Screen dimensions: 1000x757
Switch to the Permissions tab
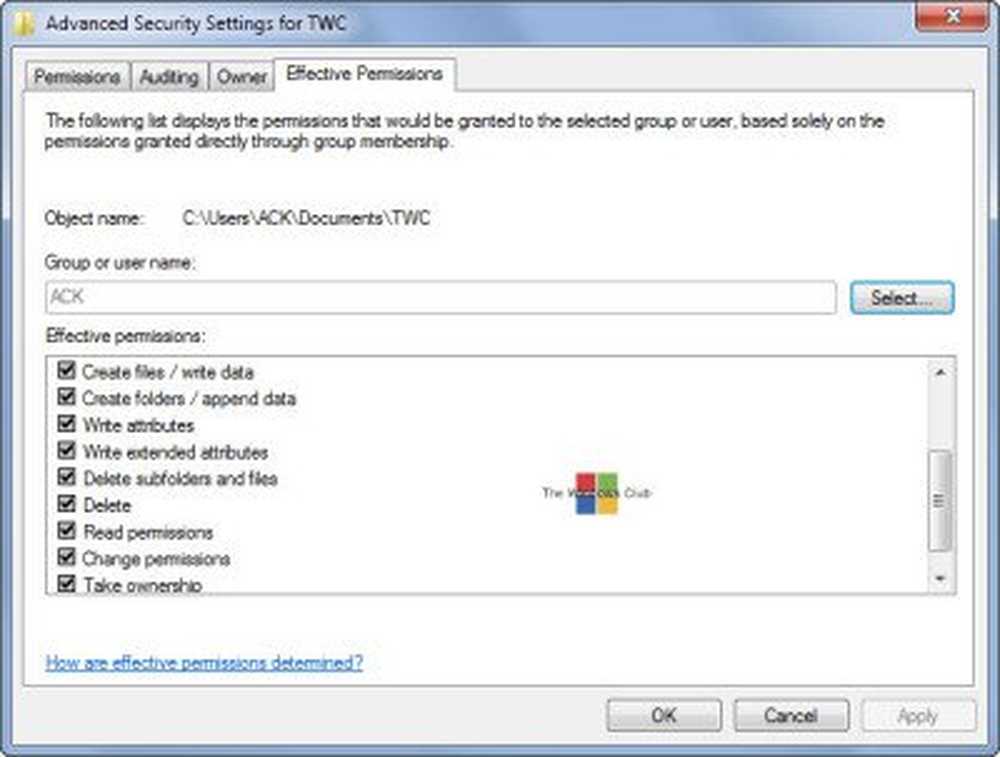(78, 77)
